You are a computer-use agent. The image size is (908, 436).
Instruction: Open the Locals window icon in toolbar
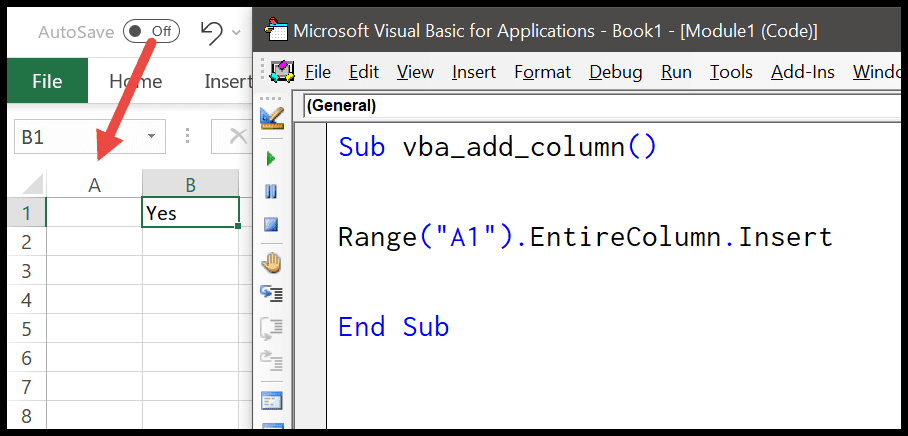point(272,401)
